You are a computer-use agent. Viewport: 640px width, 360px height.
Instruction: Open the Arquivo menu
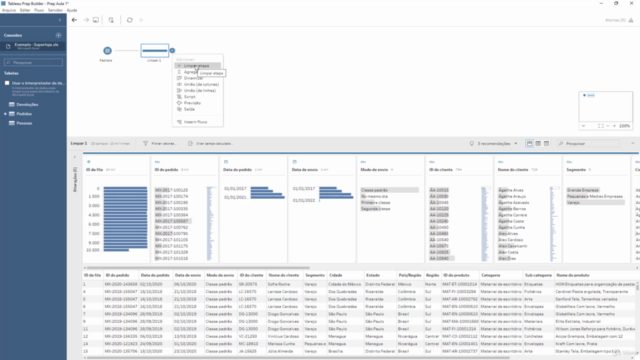[x=9, y=10]
